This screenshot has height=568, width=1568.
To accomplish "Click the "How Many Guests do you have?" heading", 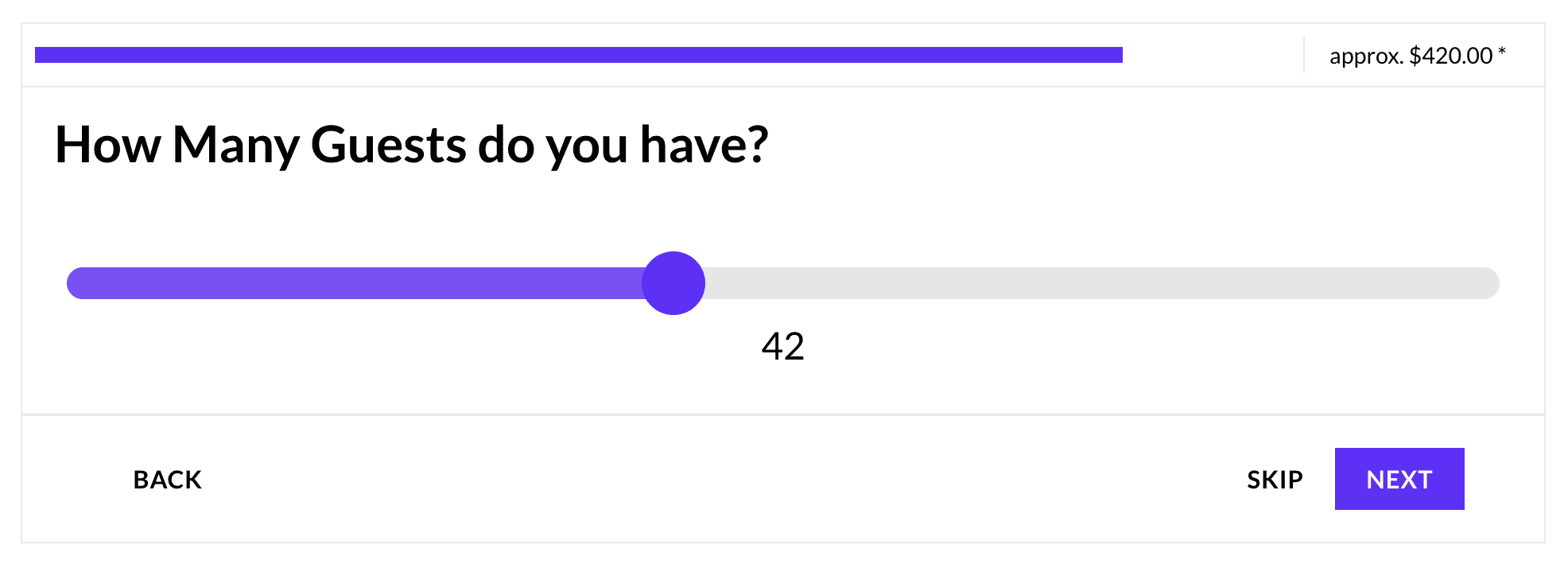I will point(411,145).
